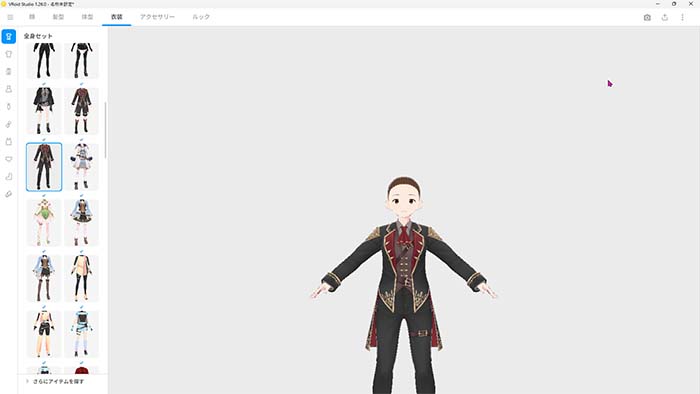Select the Tops (shirt) category icon
This screenshot has width=700, height=394.
[x=8, y=54]
